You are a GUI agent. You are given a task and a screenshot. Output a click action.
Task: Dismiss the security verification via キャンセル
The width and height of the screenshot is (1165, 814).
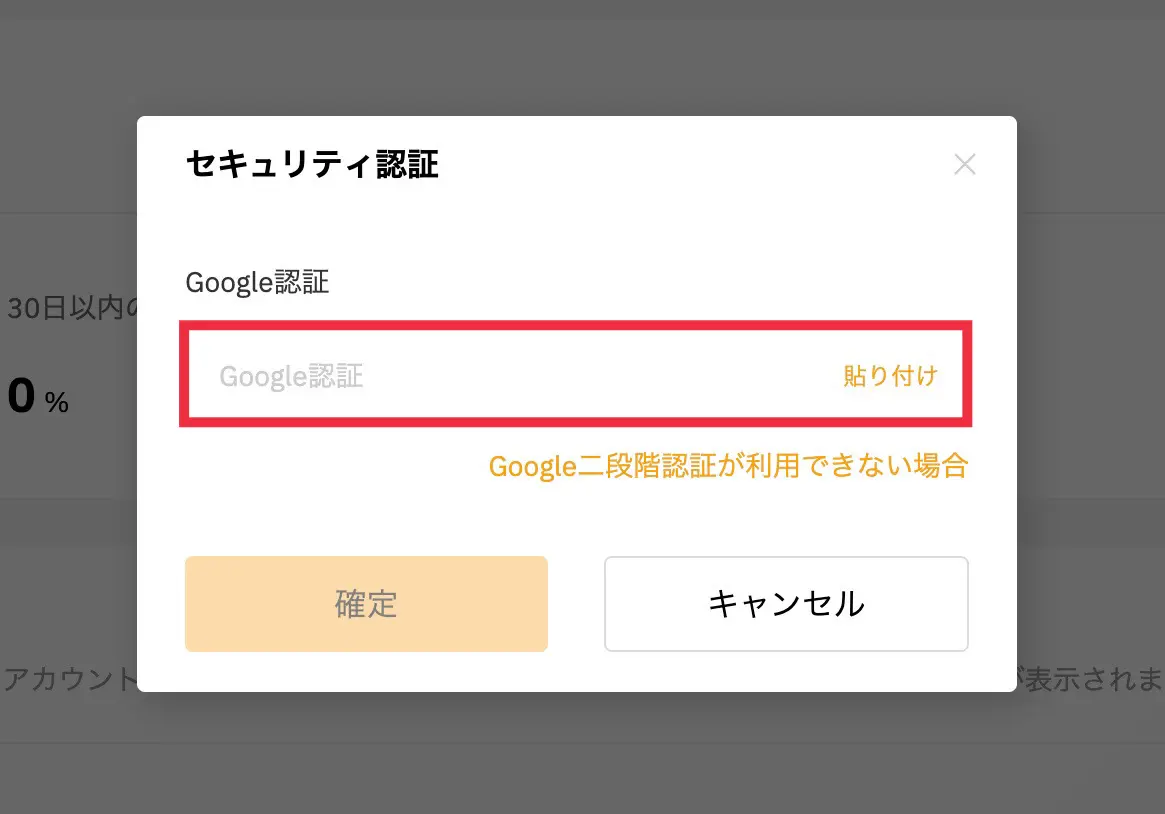click(786, 604)
